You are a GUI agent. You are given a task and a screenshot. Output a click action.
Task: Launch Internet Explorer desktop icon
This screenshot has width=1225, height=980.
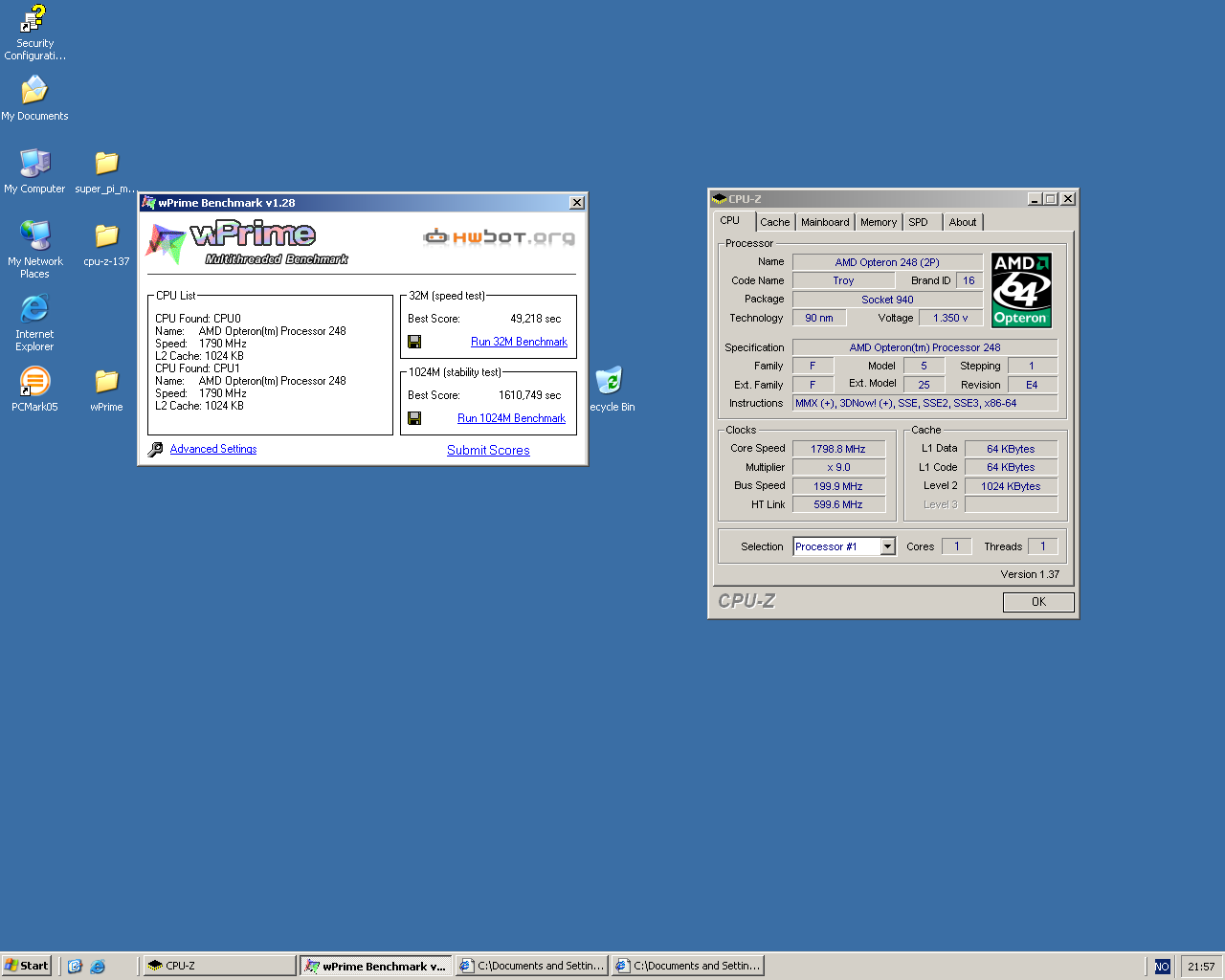pyautogui.click(x=34, y=323)
